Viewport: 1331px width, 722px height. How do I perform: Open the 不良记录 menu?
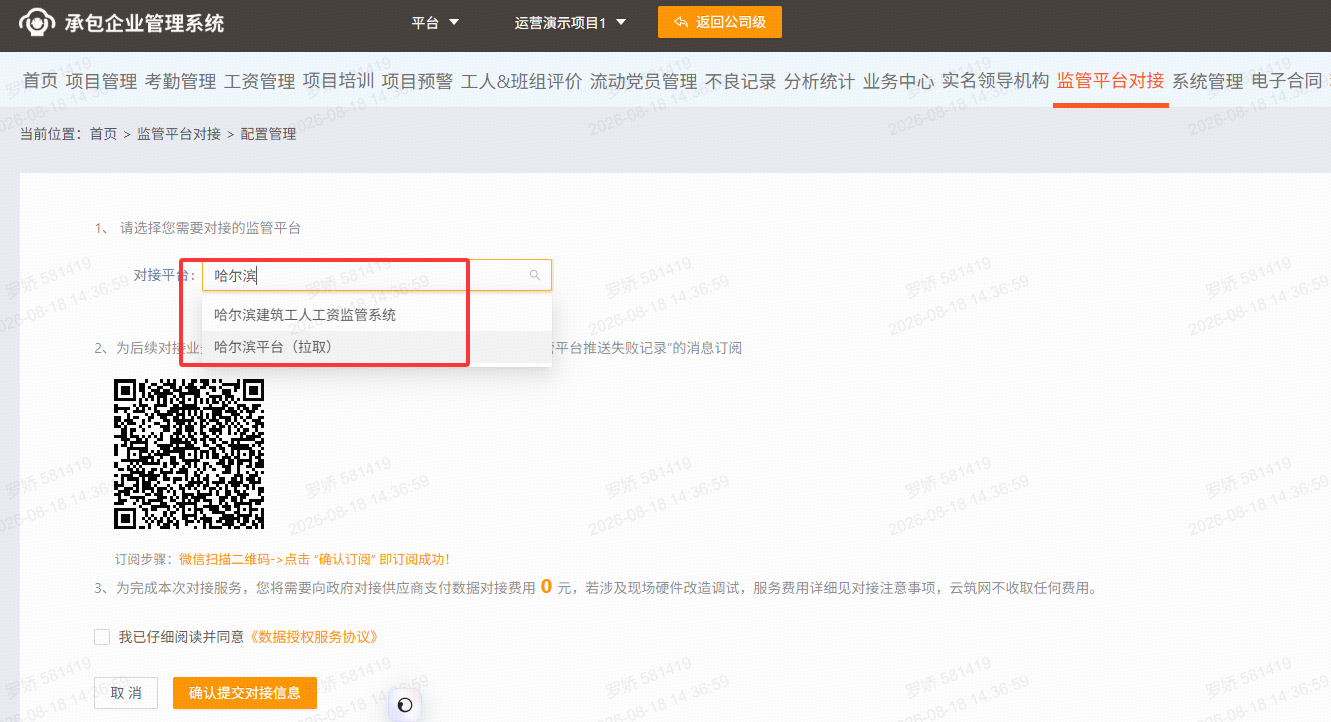tap(740, 81)
